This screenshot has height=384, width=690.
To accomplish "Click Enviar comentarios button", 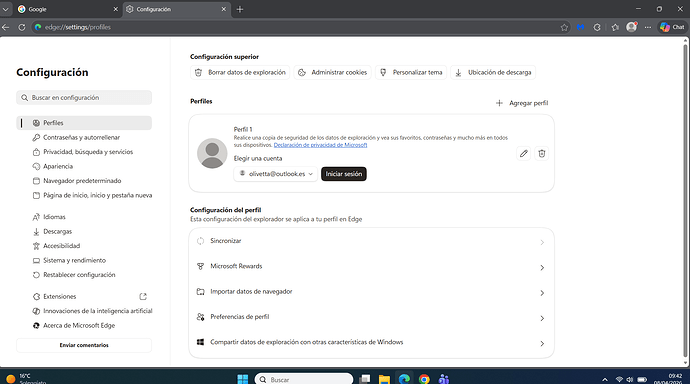I will tap(84, 345).
